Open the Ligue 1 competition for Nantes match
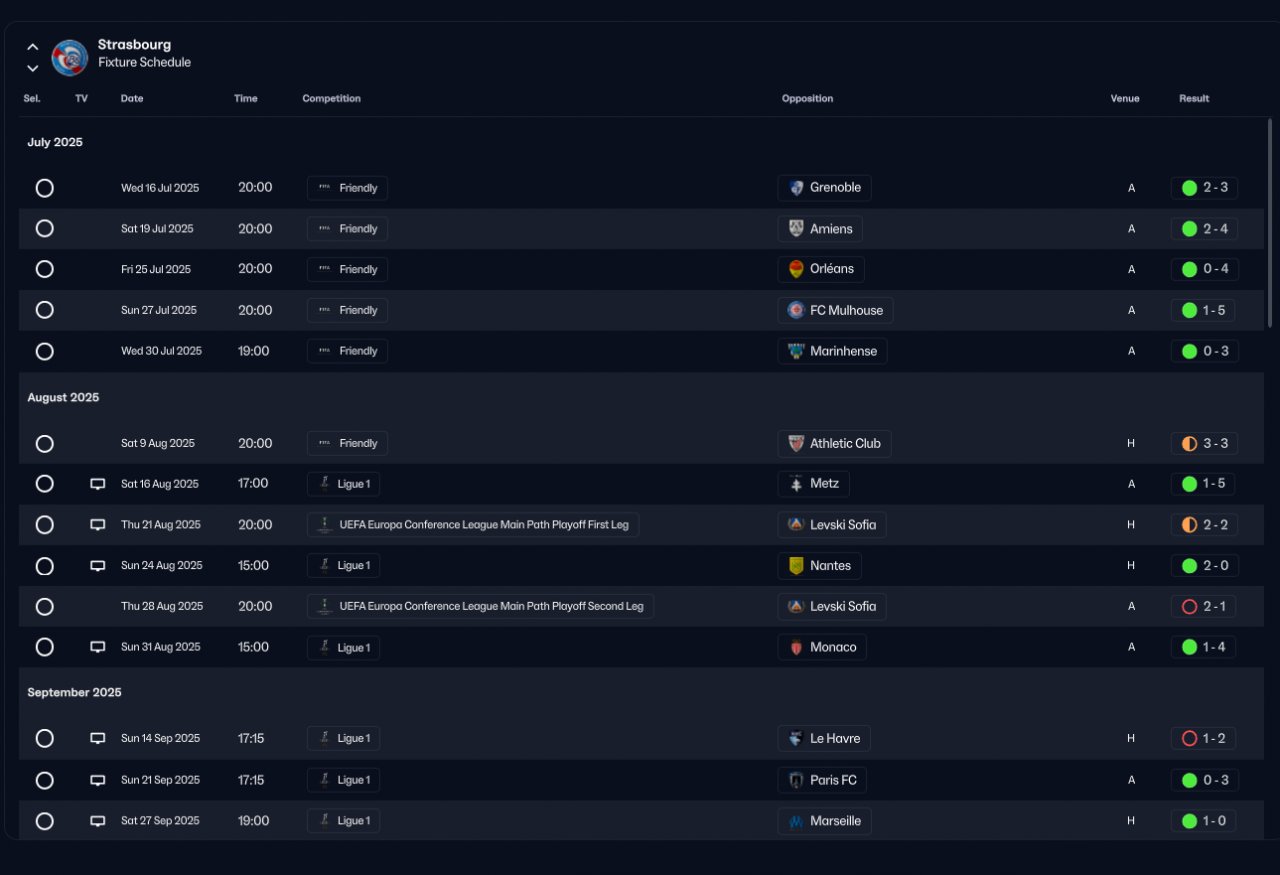Screen dimensions: 1280x875 pyautogui.click(x=343, y=566)
